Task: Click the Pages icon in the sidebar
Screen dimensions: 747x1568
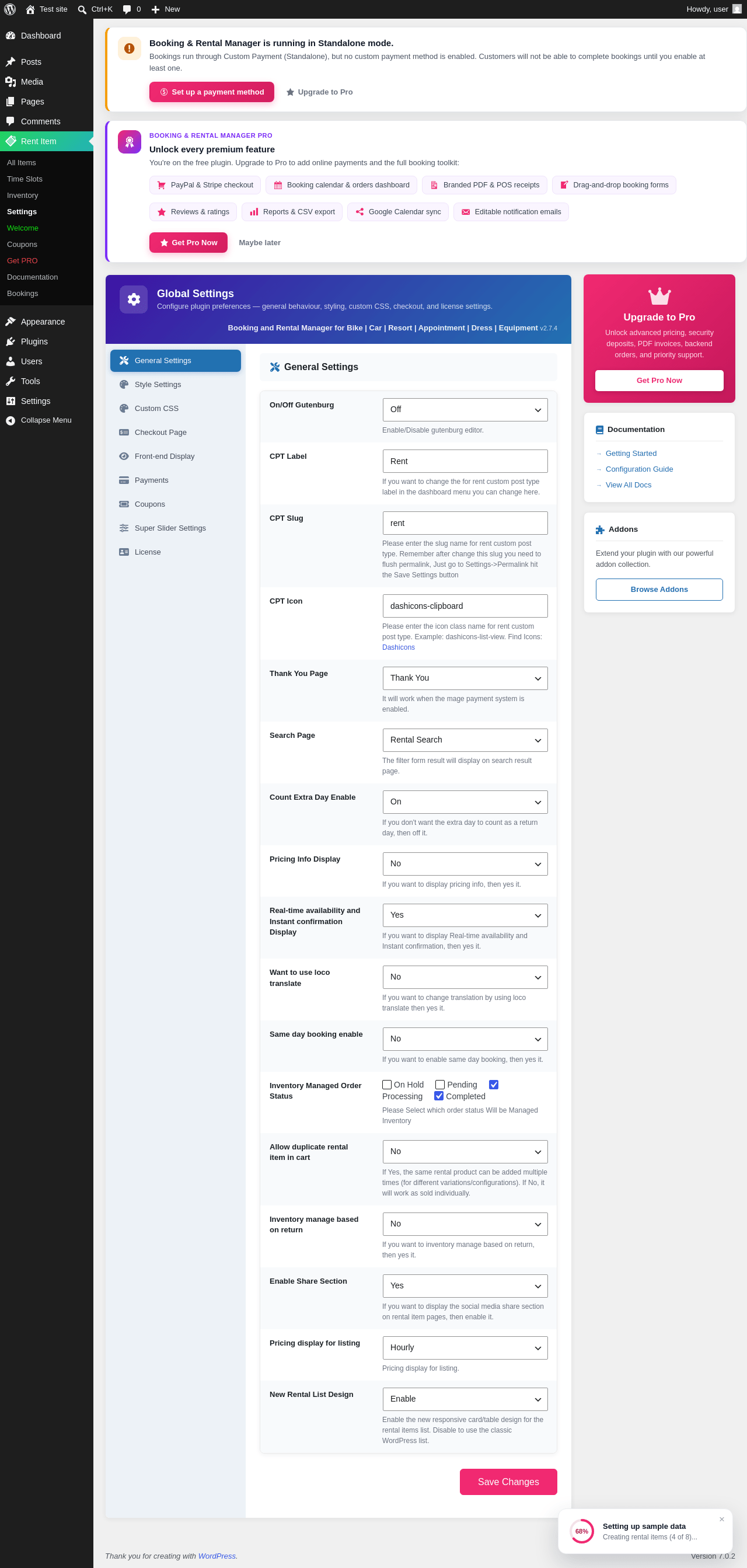Action: click(11, 102)
